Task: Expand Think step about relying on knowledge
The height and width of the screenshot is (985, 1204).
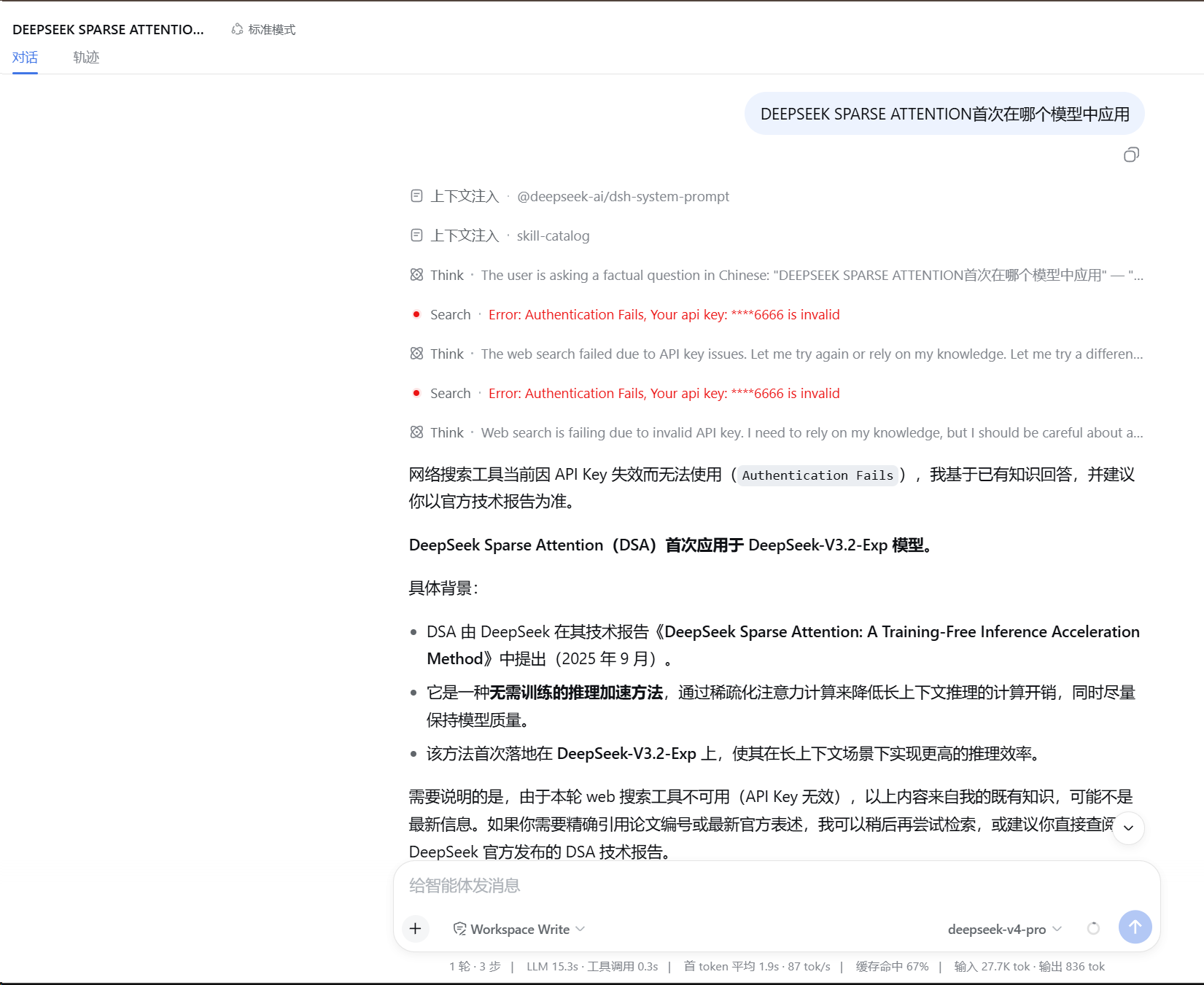Action: (x=777, y=432)
